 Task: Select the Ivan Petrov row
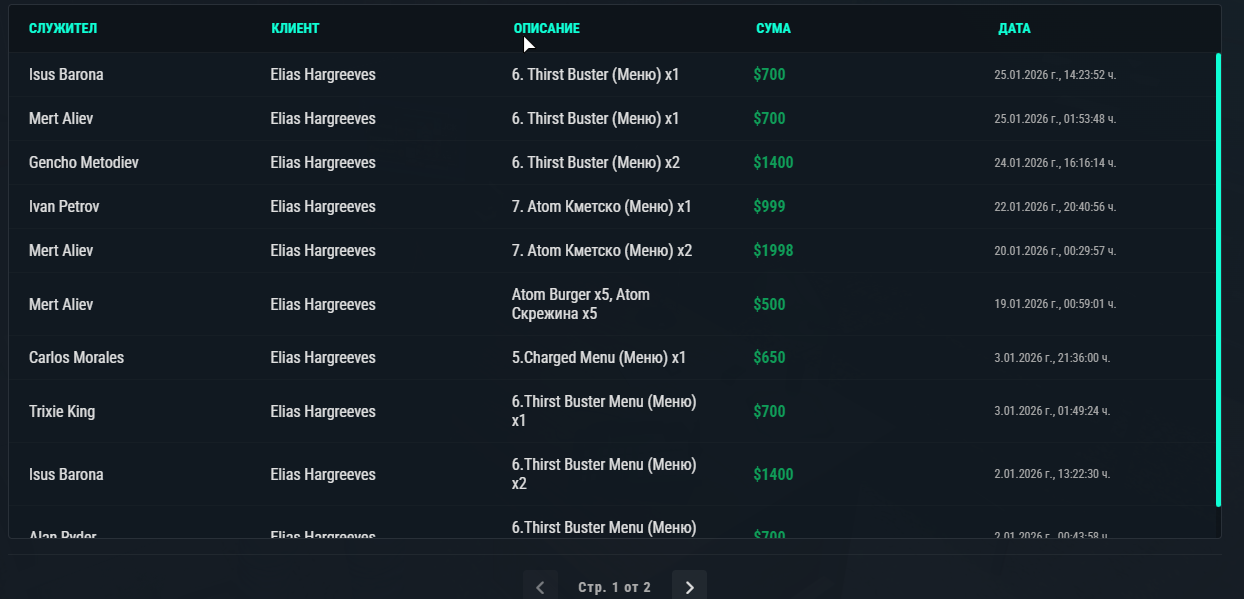click(x=612, y=206)
